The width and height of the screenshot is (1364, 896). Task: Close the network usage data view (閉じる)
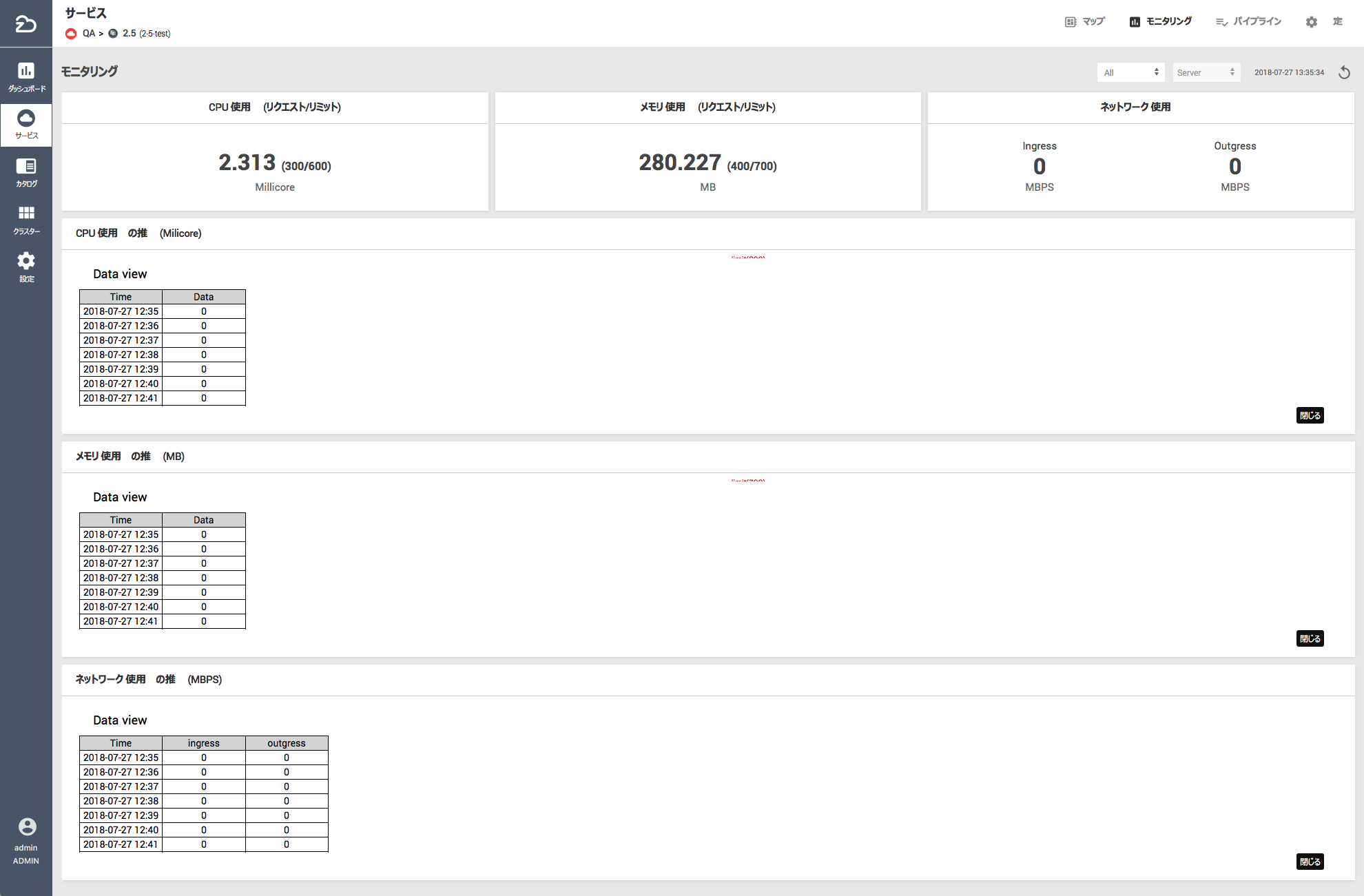[1310, 862]
